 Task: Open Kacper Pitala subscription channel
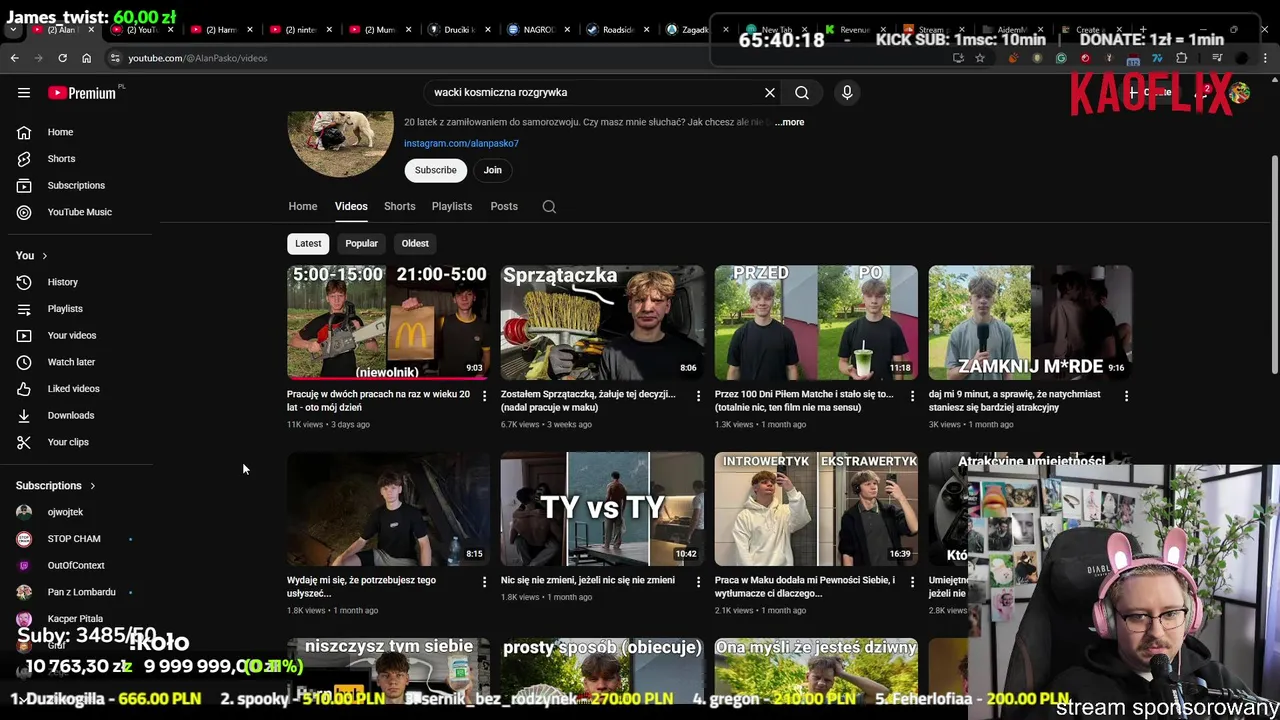click(76, 618)
